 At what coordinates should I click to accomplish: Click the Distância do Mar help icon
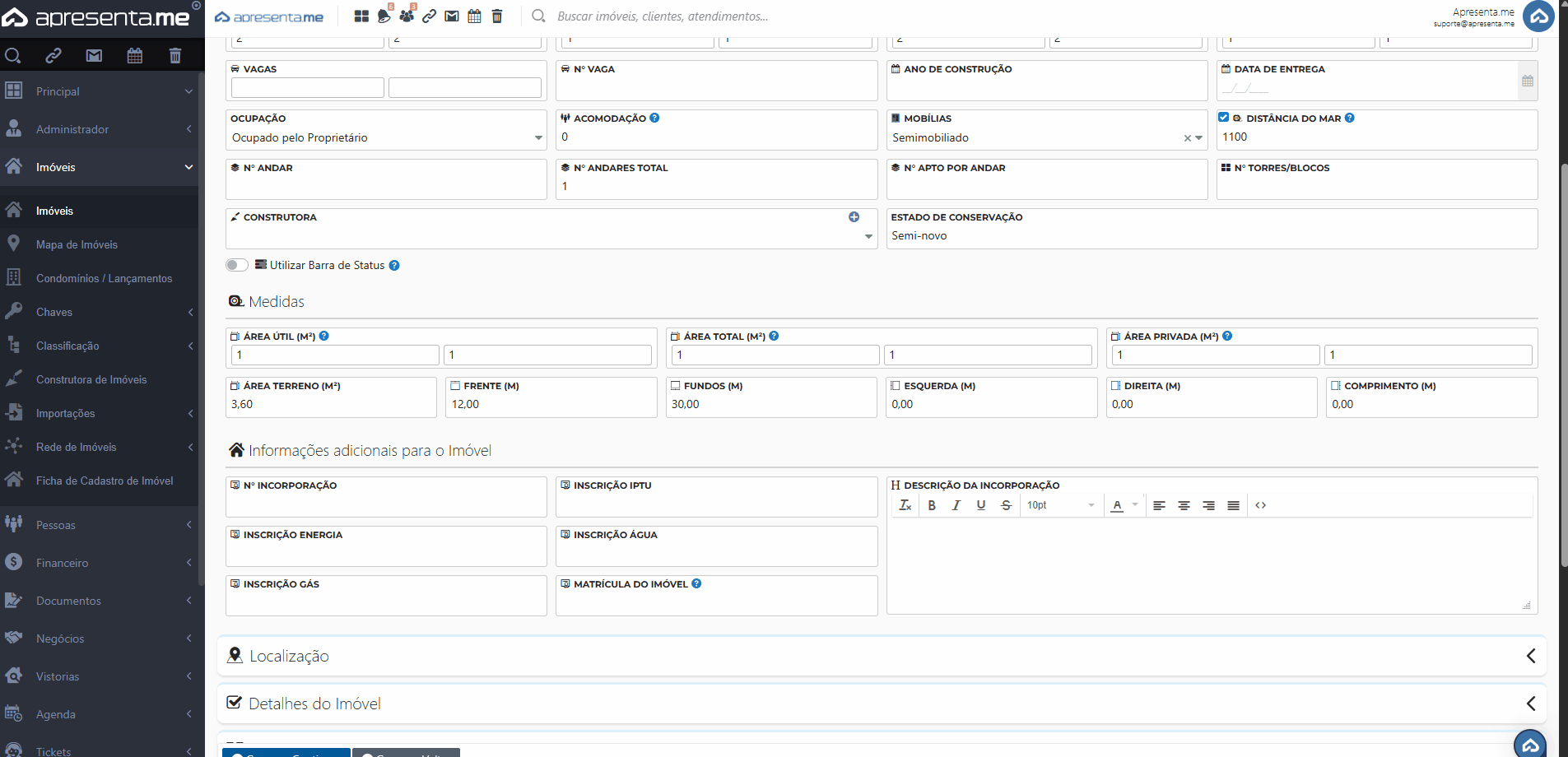1350,118
